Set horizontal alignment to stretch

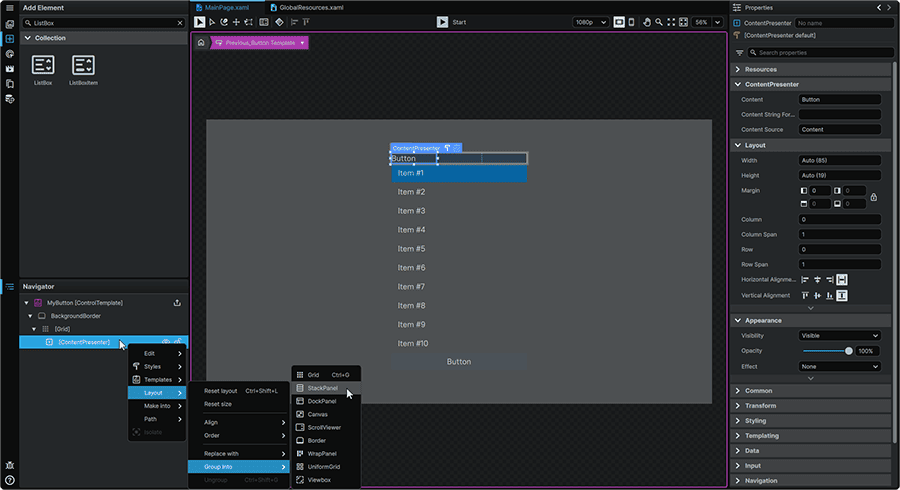(x=842, y=279)
